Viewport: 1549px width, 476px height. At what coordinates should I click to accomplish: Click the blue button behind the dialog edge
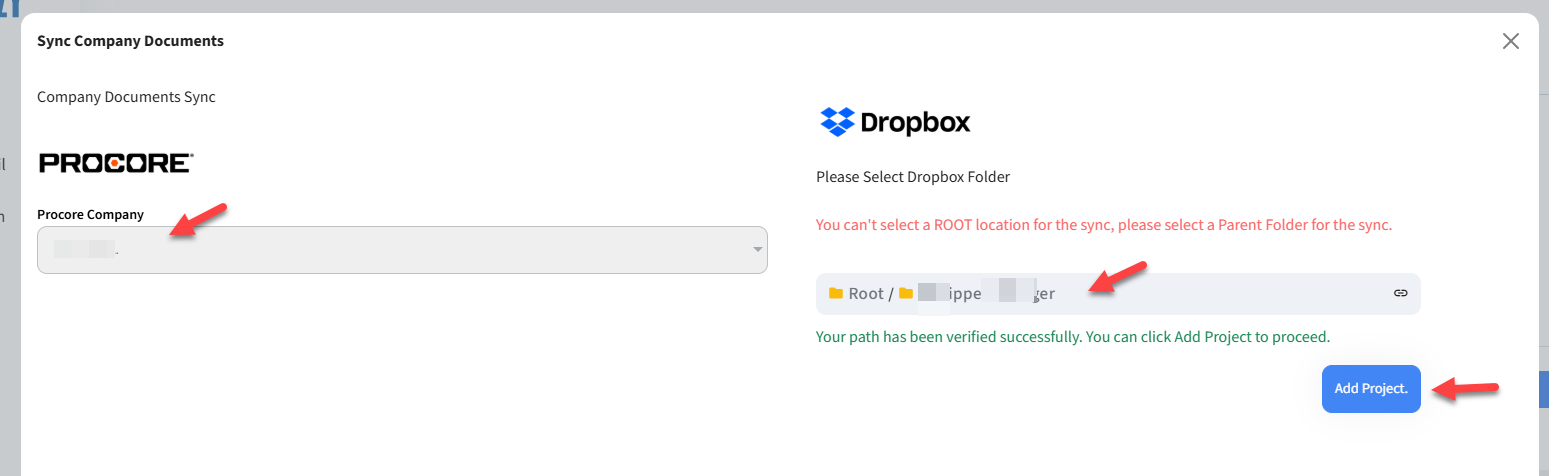1543,390
